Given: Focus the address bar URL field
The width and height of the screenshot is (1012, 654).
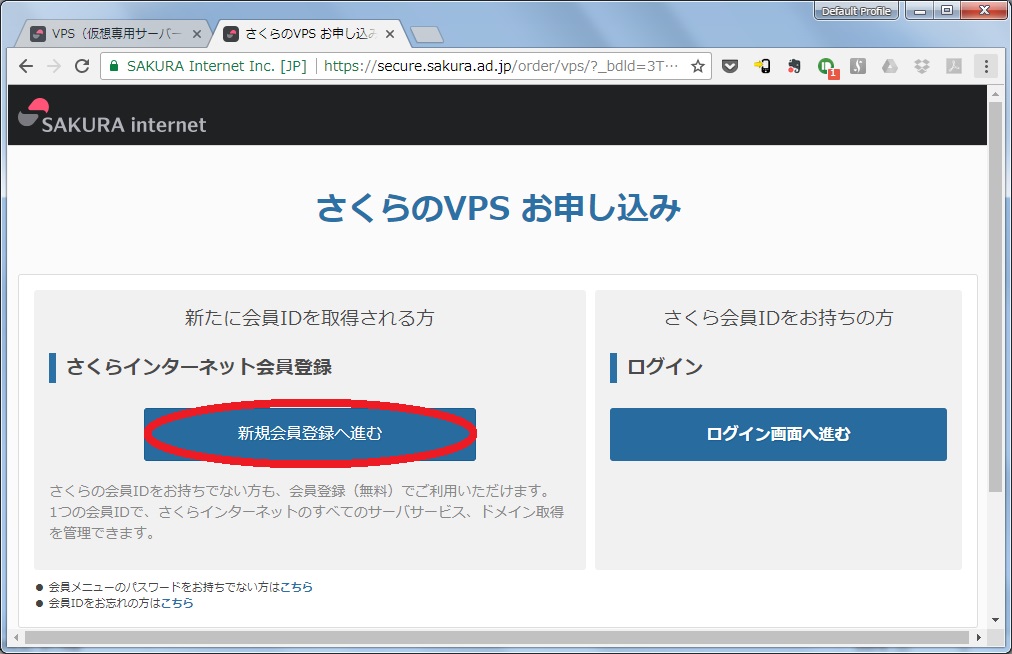Looking at the screenshot, I should [500, 66].
